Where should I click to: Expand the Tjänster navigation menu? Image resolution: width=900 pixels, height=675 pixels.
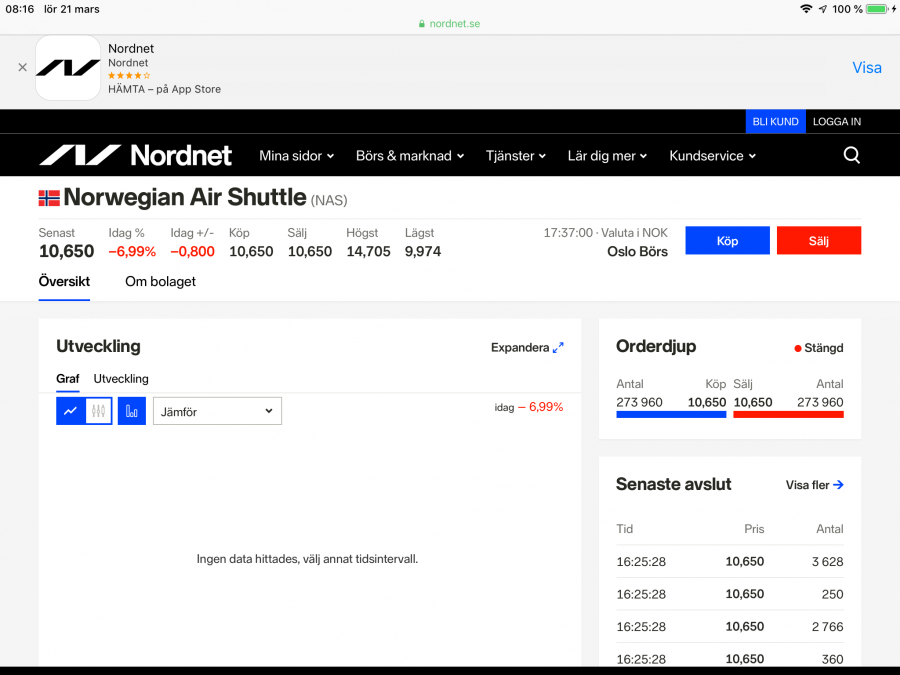point(516,156)
